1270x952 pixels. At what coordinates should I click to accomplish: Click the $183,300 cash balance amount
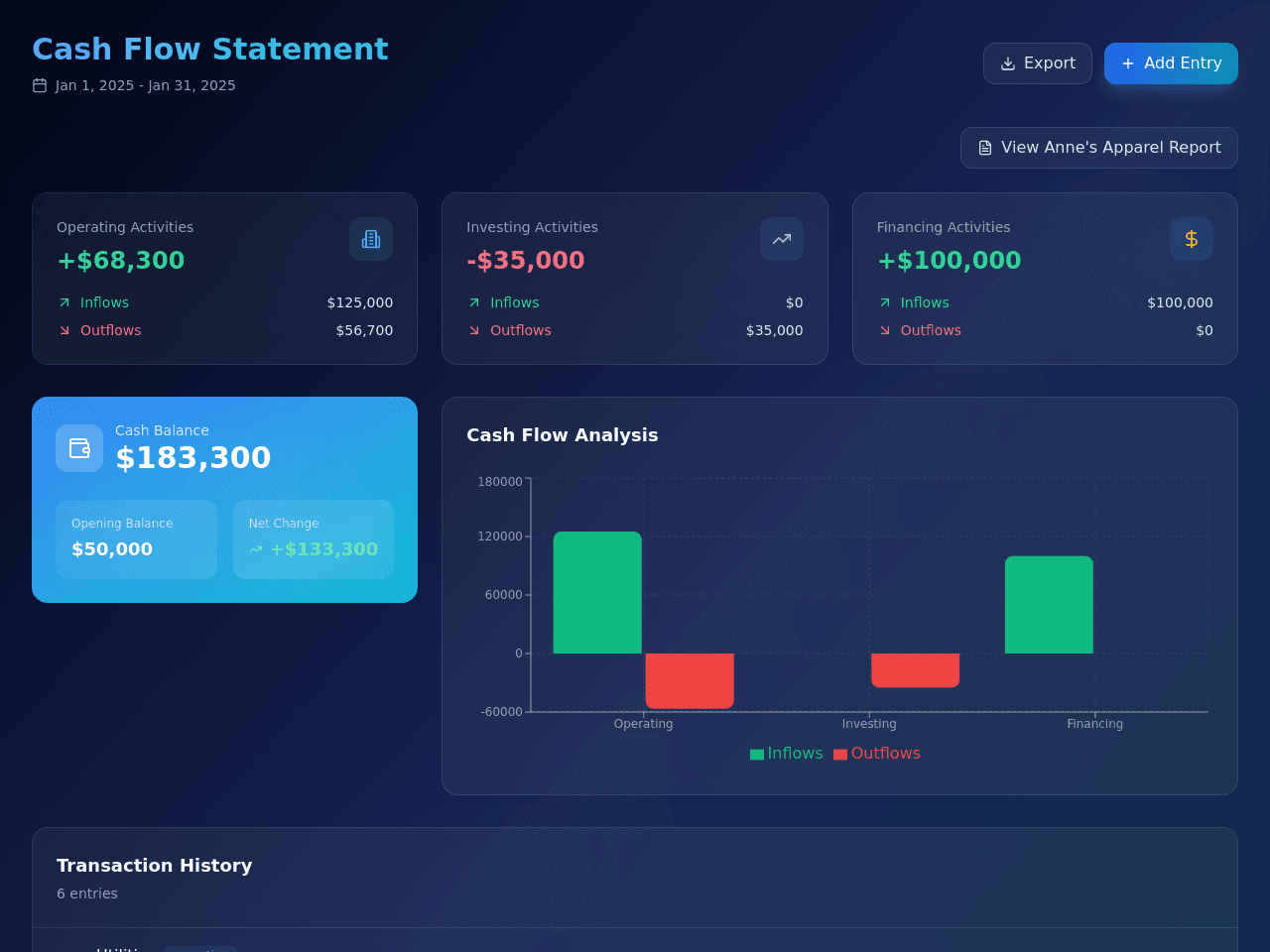193,458
